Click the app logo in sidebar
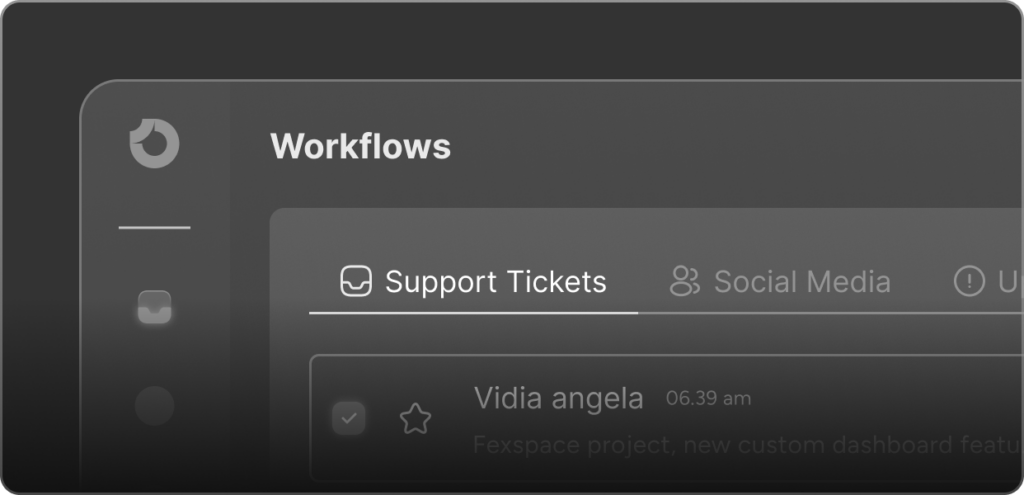The height and width of the screenshot is (495, 1024). point(154,144)
